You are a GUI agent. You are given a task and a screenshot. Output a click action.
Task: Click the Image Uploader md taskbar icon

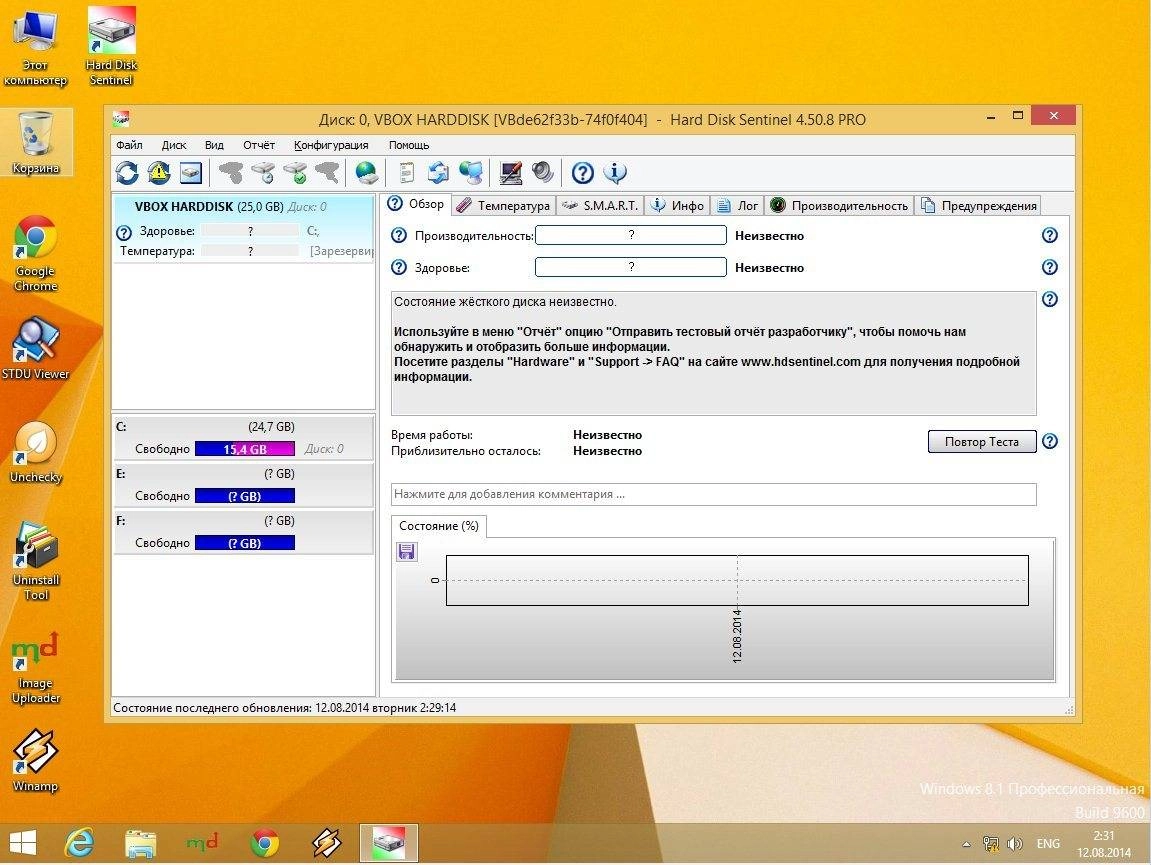coord(202,843)
